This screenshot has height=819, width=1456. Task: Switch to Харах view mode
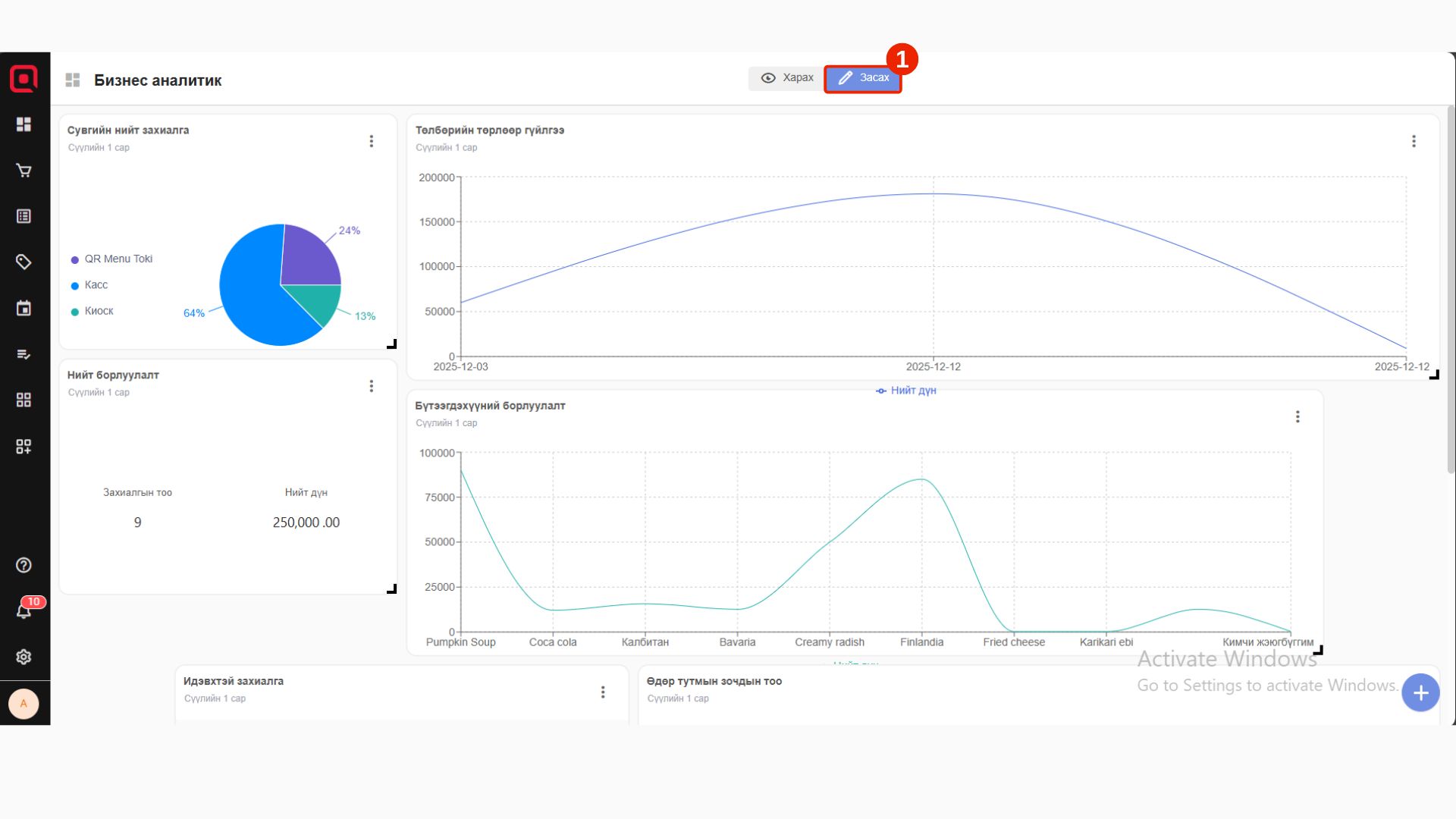tap(786, 78)
